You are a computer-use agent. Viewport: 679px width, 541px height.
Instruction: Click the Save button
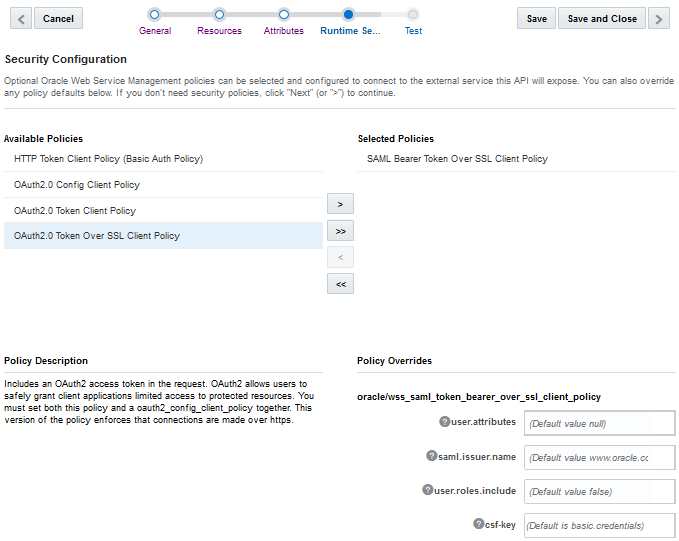coord(537,18)
